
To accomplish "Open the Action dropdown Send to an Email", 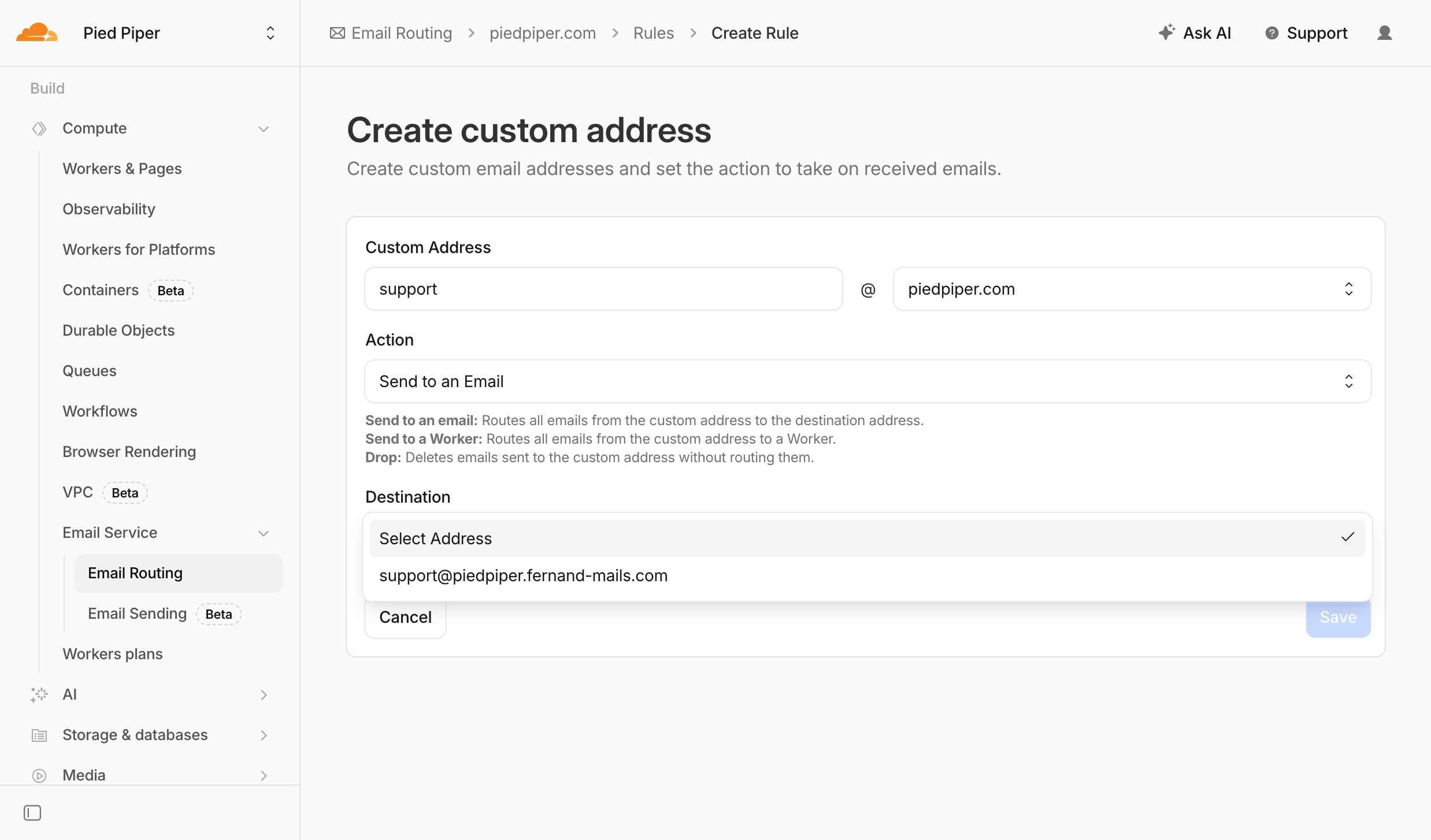I will [x=867, y=381].
